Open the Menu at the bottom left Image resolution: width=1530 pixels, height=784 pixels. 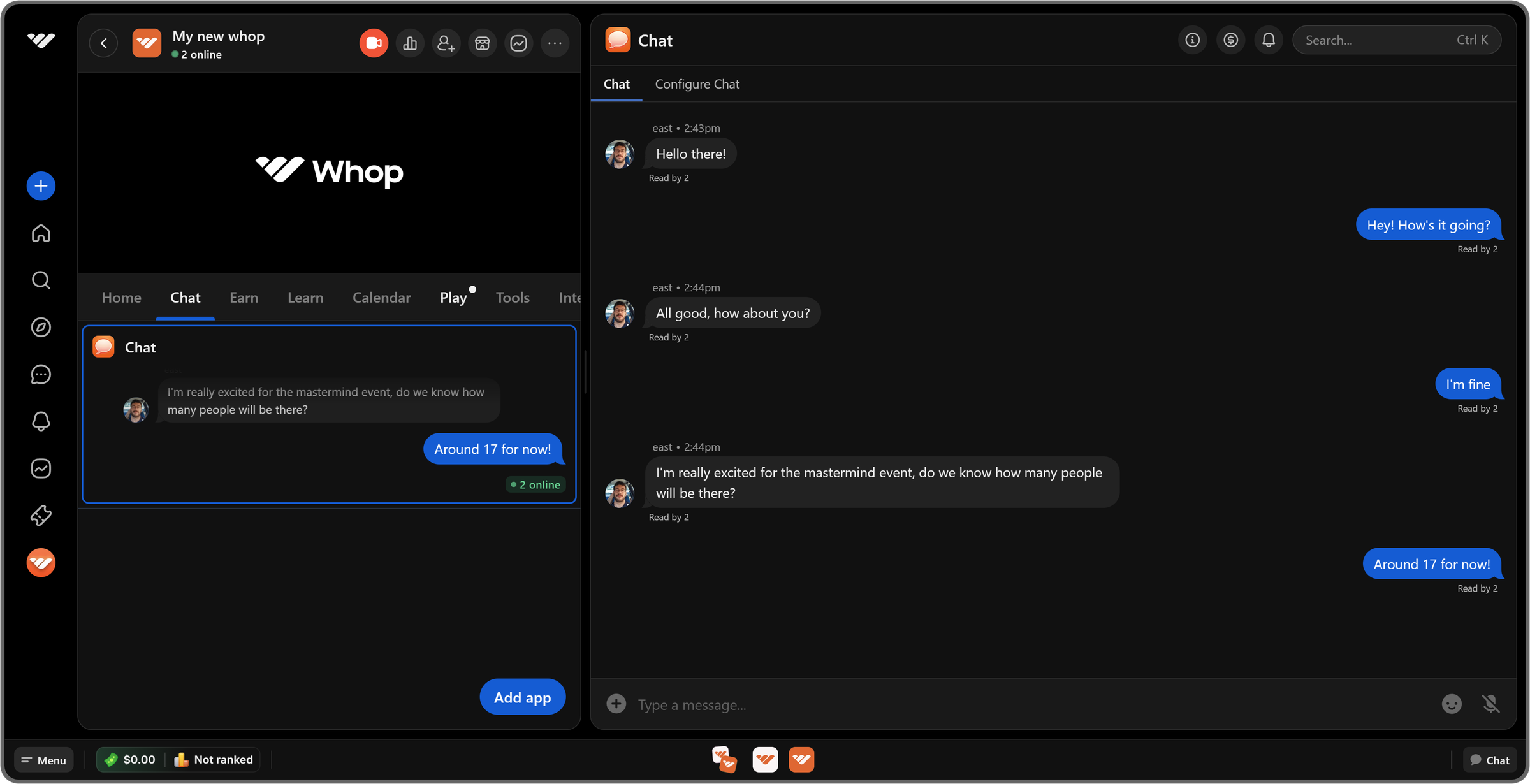[44, 760]
